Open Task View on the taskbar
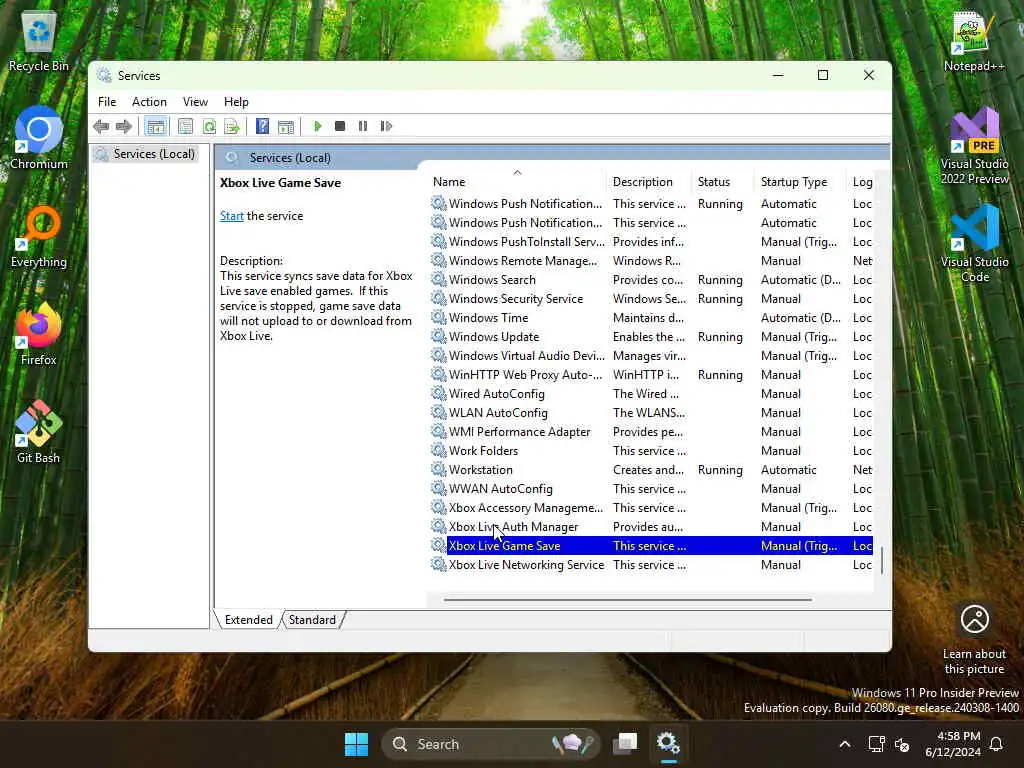Image resolution: width=1024 pixels, height=768 pixels. click(x=625, y=744)
